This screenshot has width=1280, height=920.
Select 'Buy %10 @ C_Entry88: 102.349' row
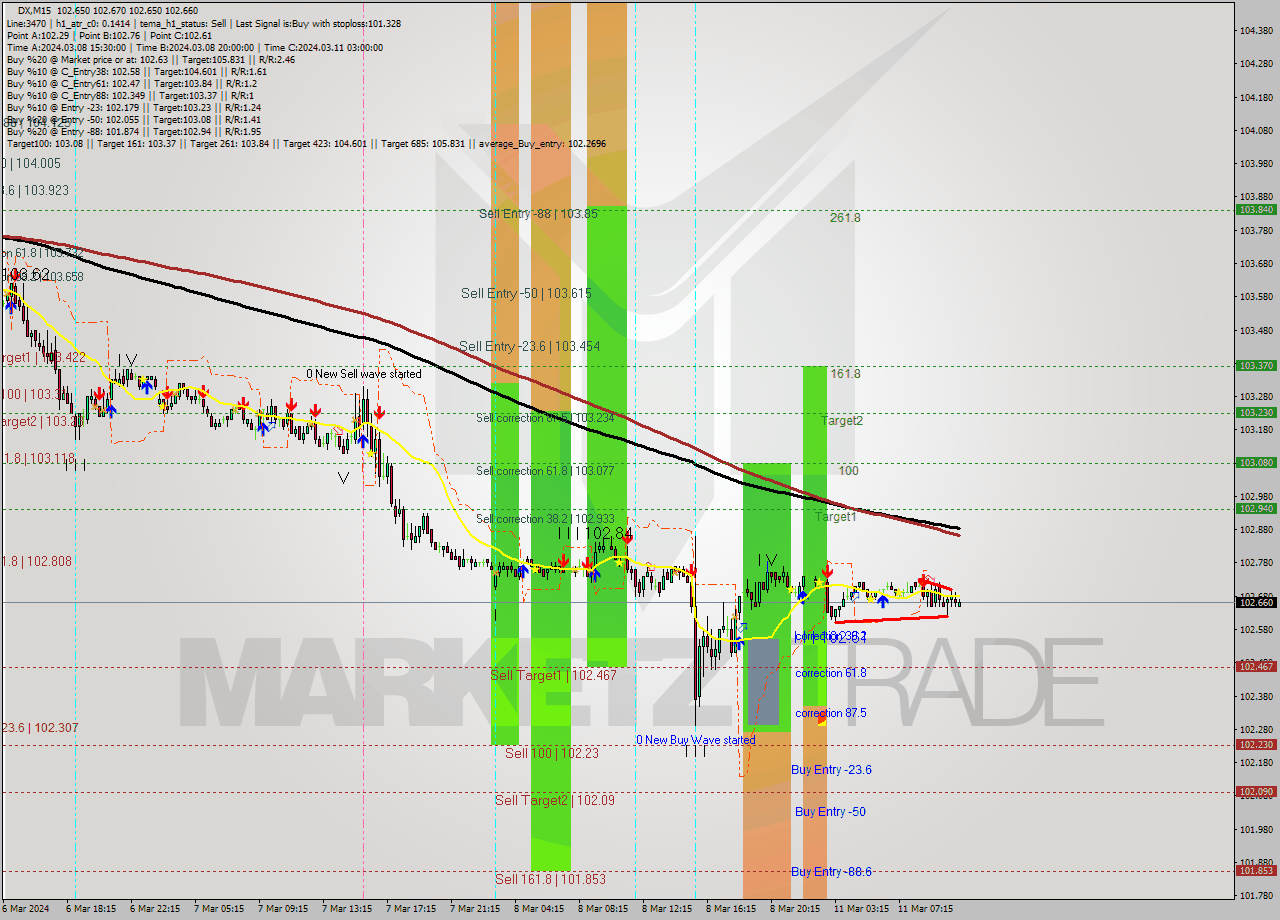click(130, 95)
